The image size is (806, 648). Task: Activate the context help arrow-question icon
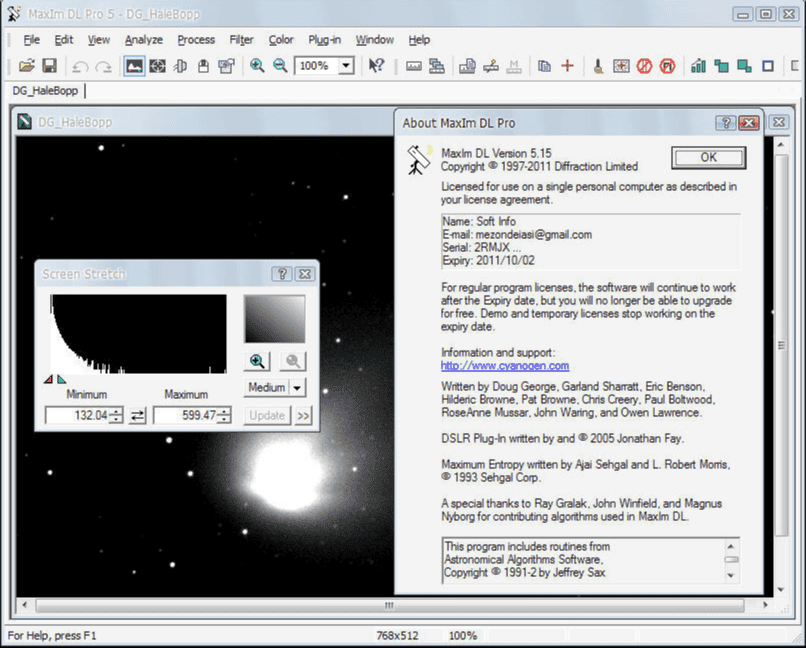click(x=376, y=66)
